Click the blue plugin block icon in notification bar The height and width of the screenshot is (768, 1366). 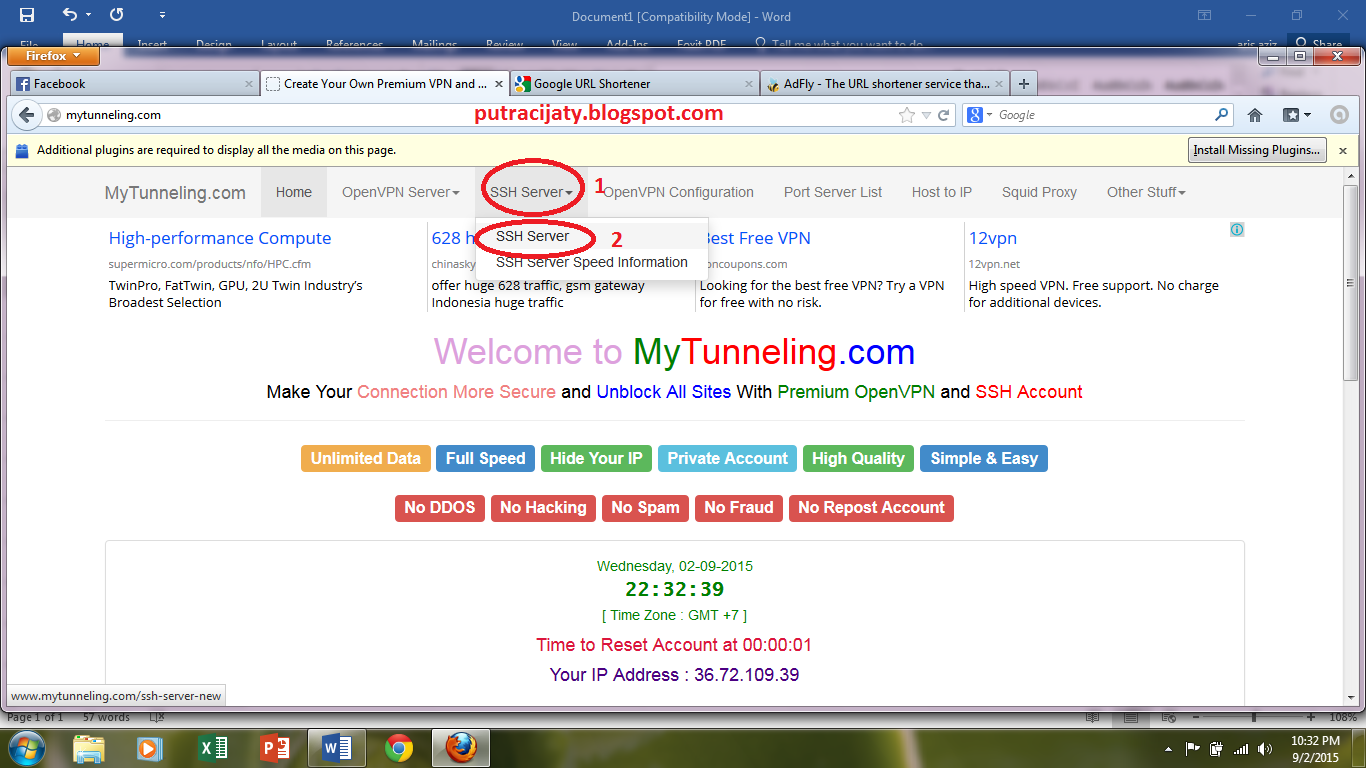click(22, 150)
